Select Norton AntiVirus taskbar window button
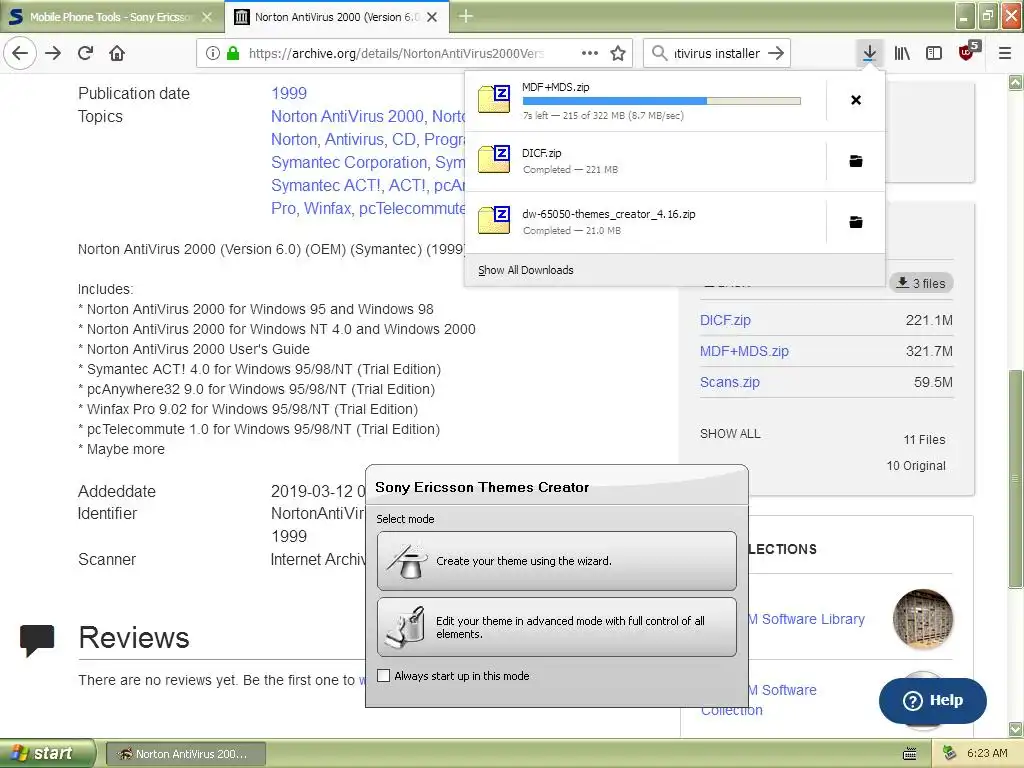The width and height of the screenshot is (1024, 768). [185, 754]
